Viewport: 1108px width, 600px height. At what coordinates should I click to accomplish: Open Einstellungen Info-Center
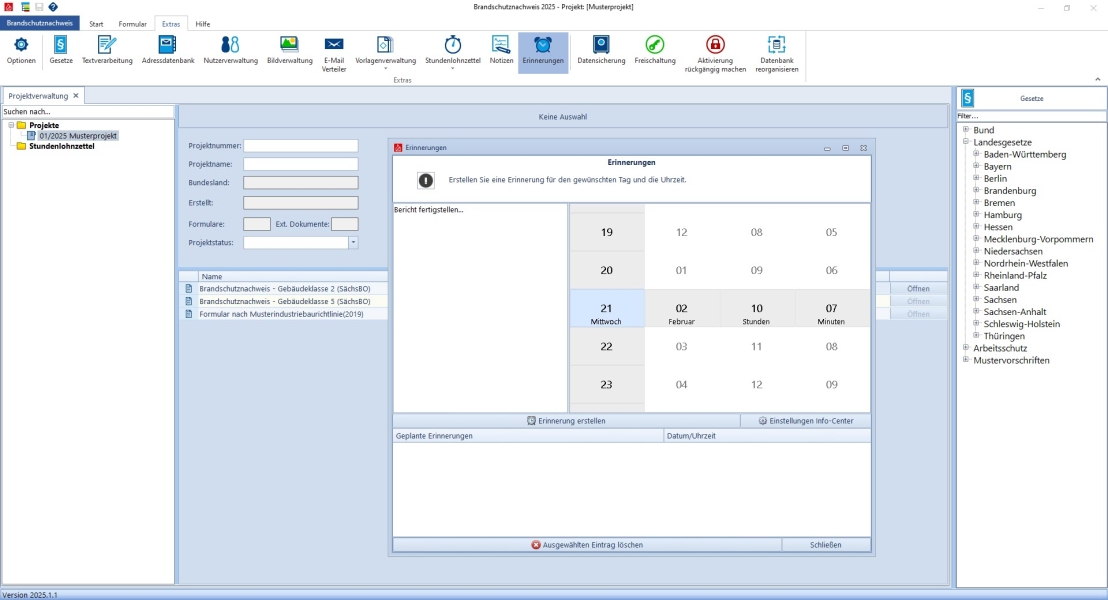click(806, 420)
